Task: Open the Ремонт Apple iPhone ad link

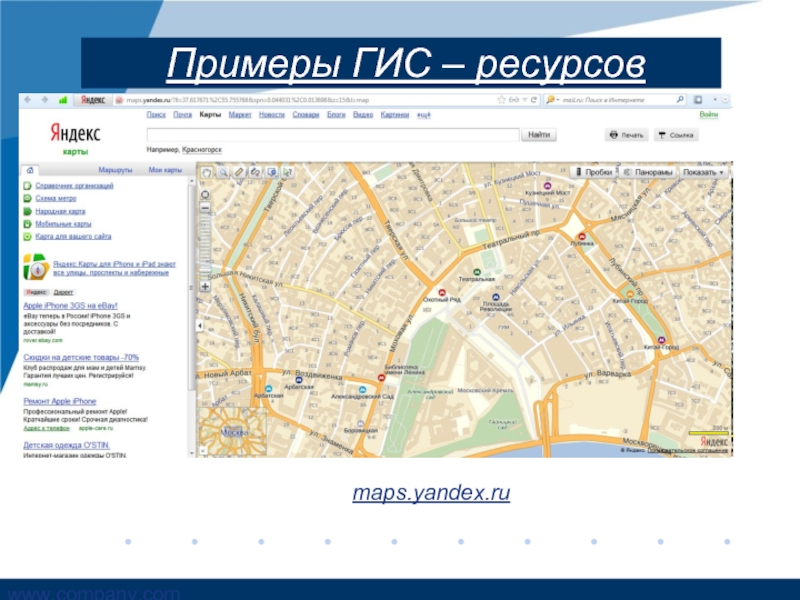Action: (x=60, y=402)
